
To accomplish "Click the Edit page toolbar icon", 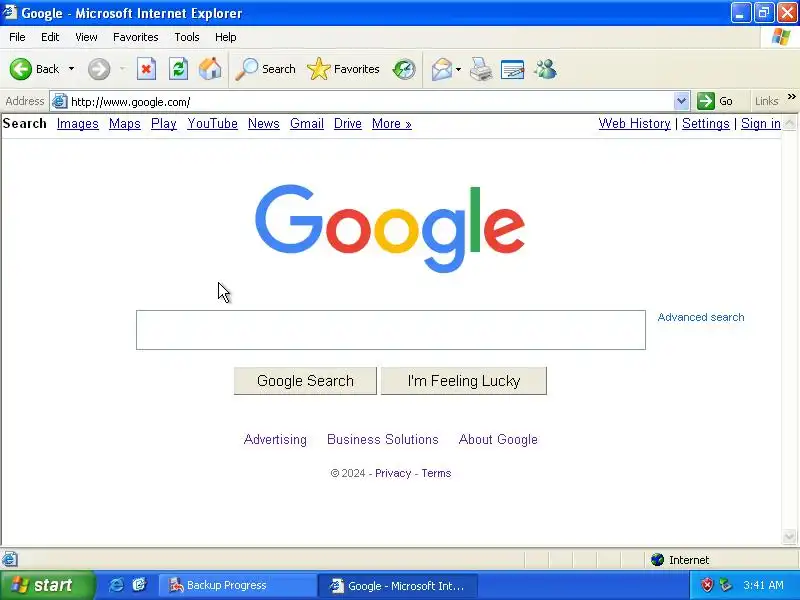I will click(x=513, y=69).
